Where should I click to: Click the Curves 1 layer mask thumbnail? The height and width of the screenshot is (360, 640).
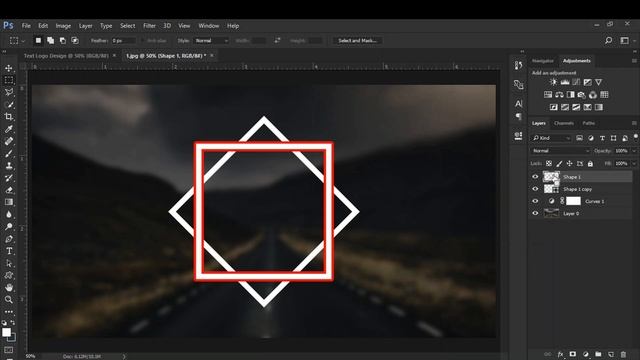pos(573,201)
